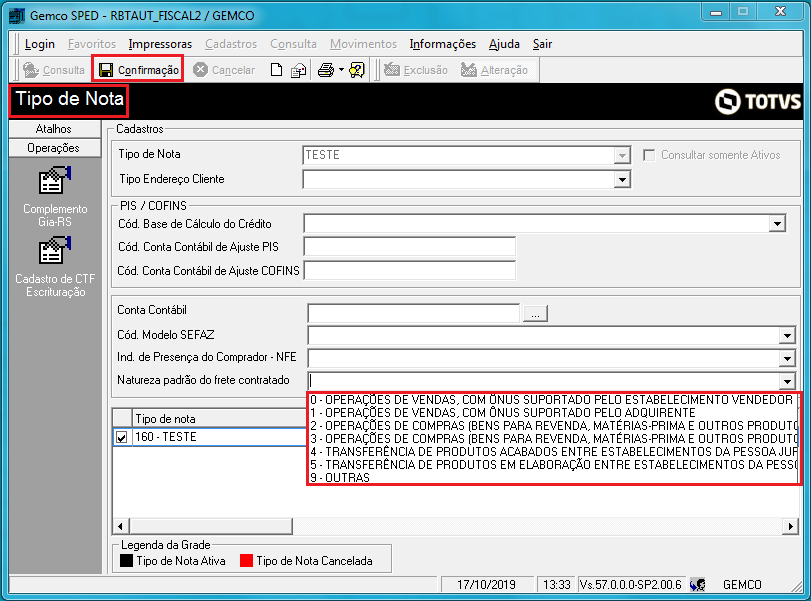Click the Cód. Conta Contábil de Ajuste COFINS field
The image size is (811, 601).
(410, 271)
